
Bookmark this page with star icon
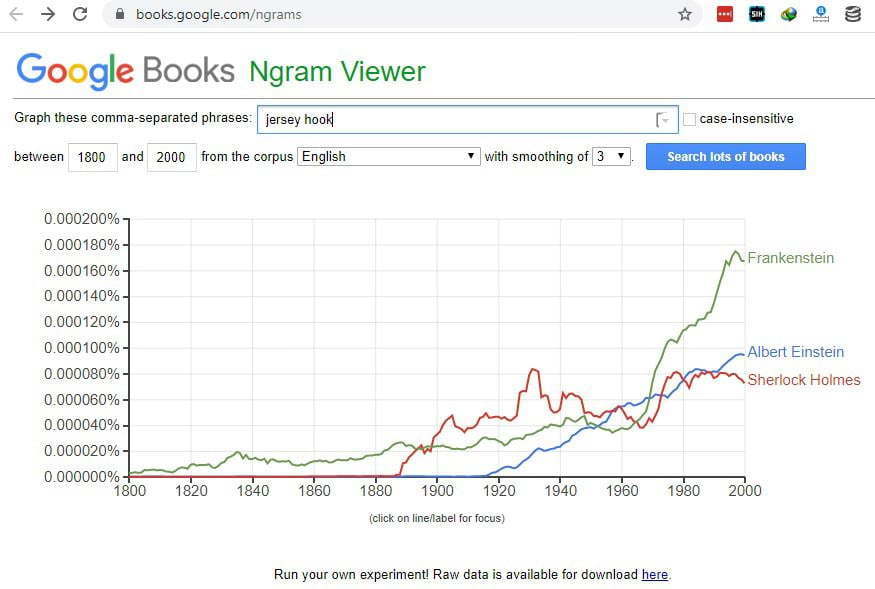tap(685, 15)
